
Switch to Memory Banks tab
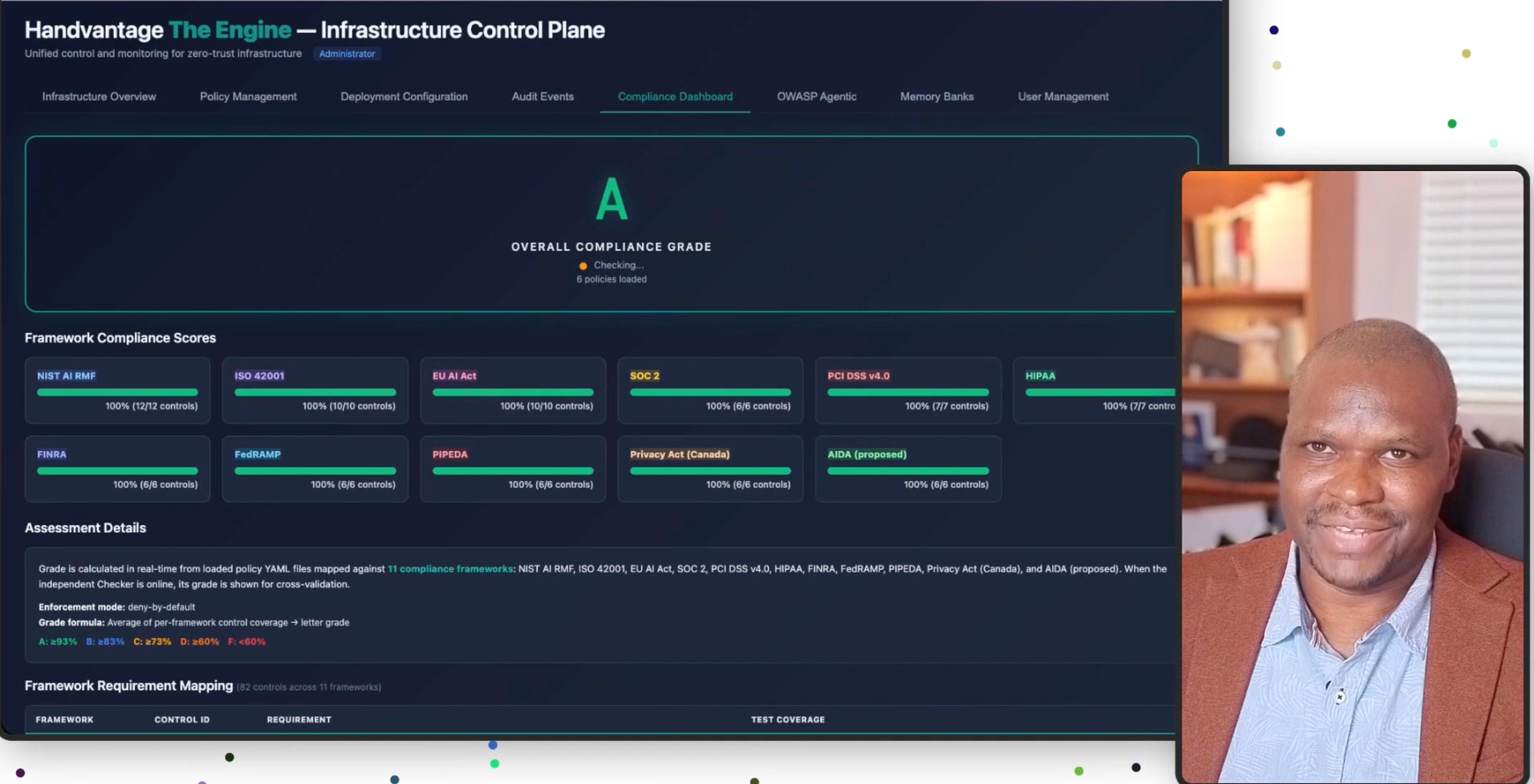coord(937,96)
